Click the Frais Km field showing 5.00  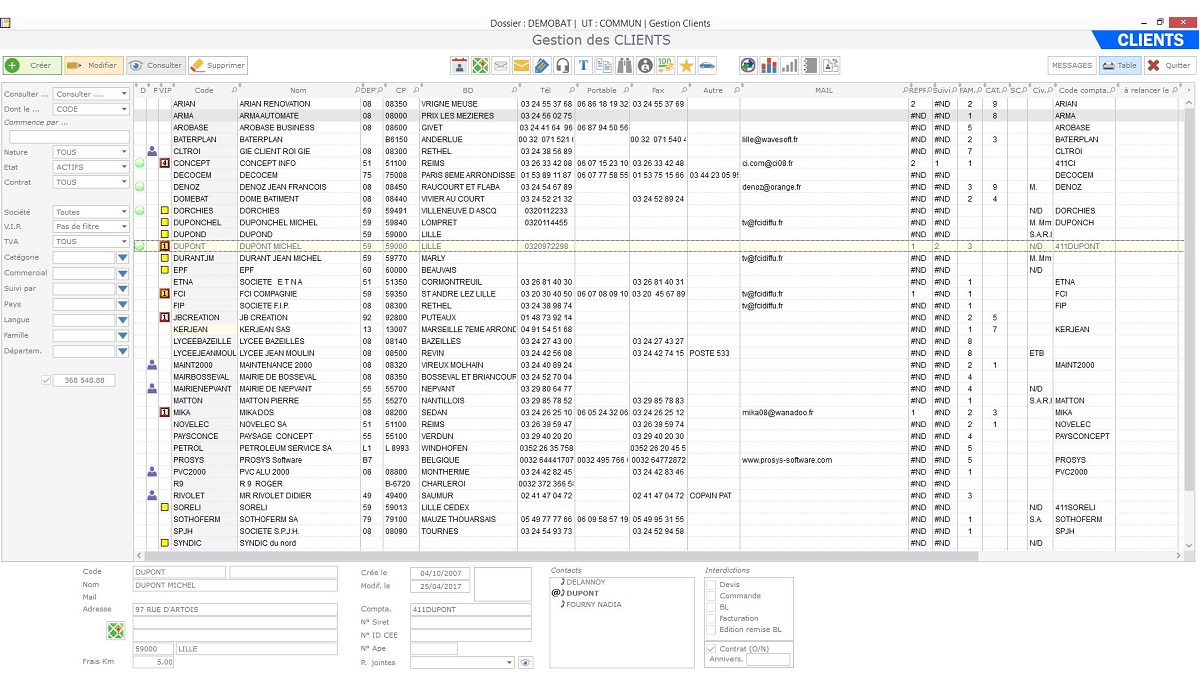155,661
